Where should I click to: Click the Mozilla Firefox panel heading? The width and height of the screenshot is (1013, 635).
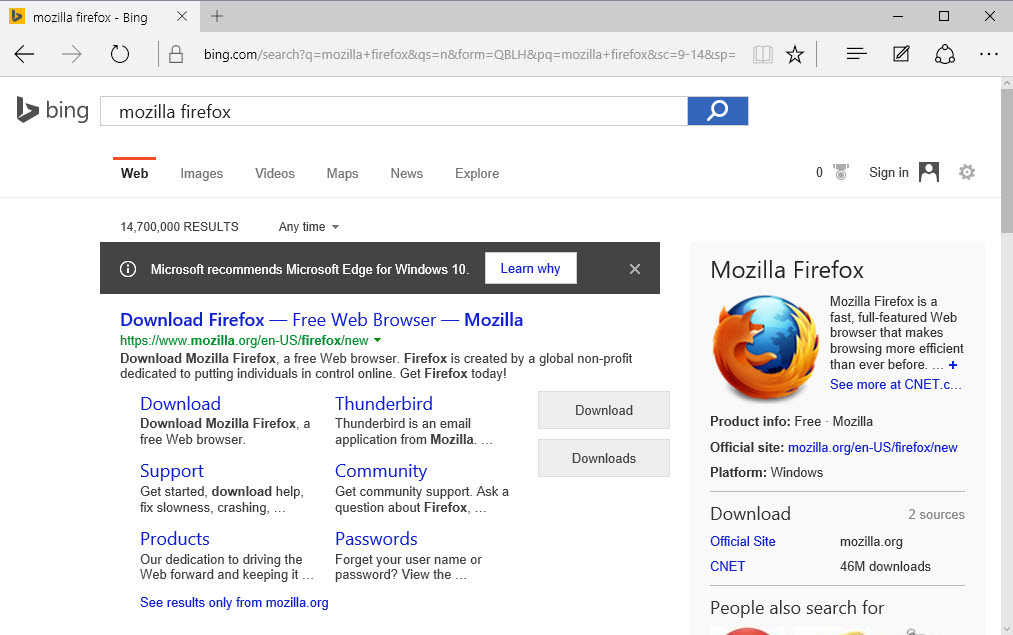coord(787,270)
